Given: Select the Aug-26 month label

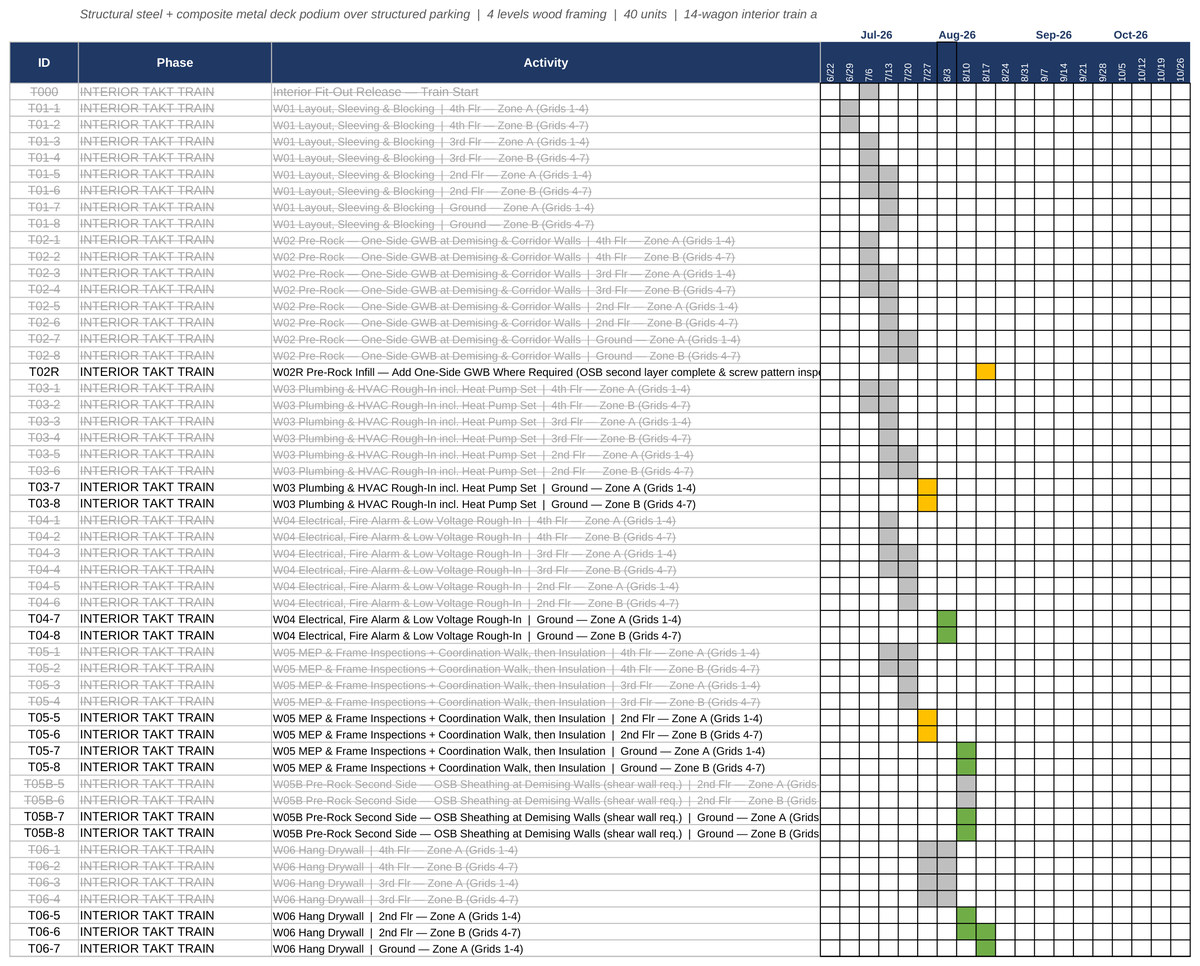Looking at the screenshot, I should 957,35.
